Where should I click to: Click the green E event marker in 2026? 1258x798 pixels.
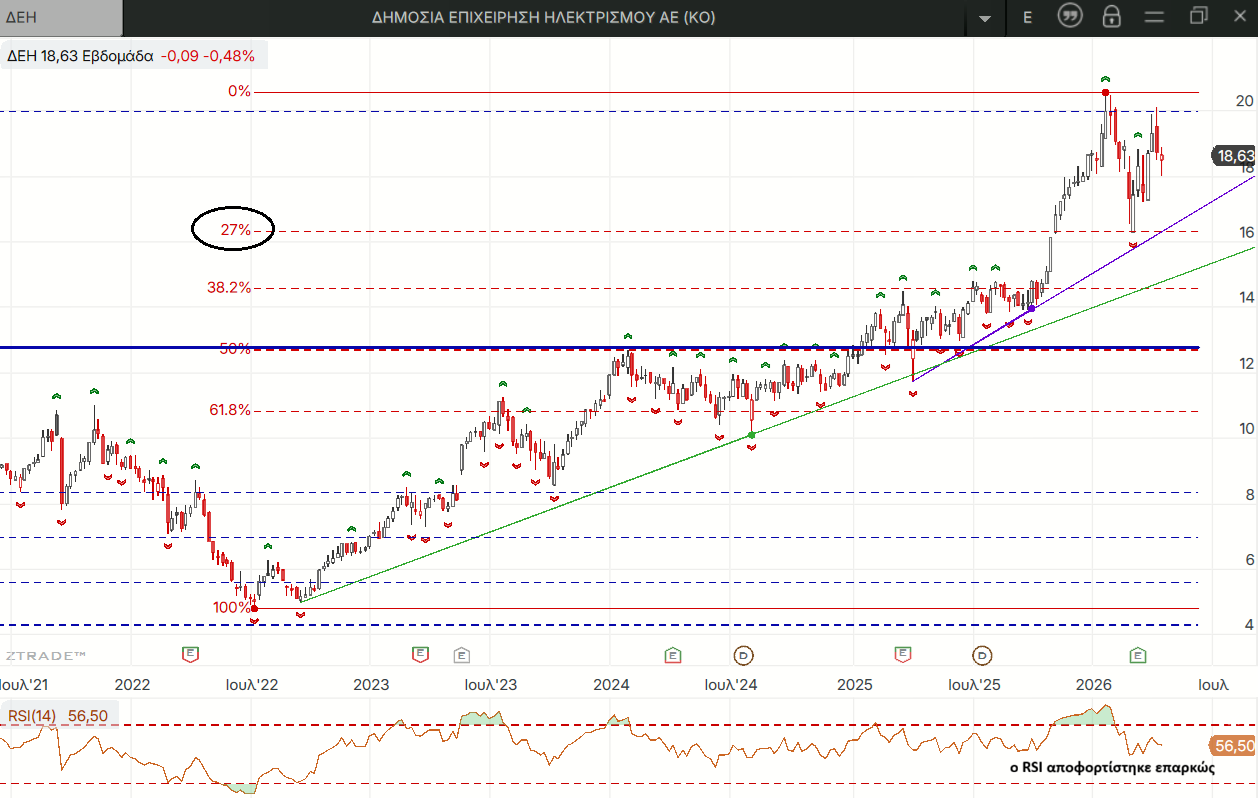(1138, 655)
